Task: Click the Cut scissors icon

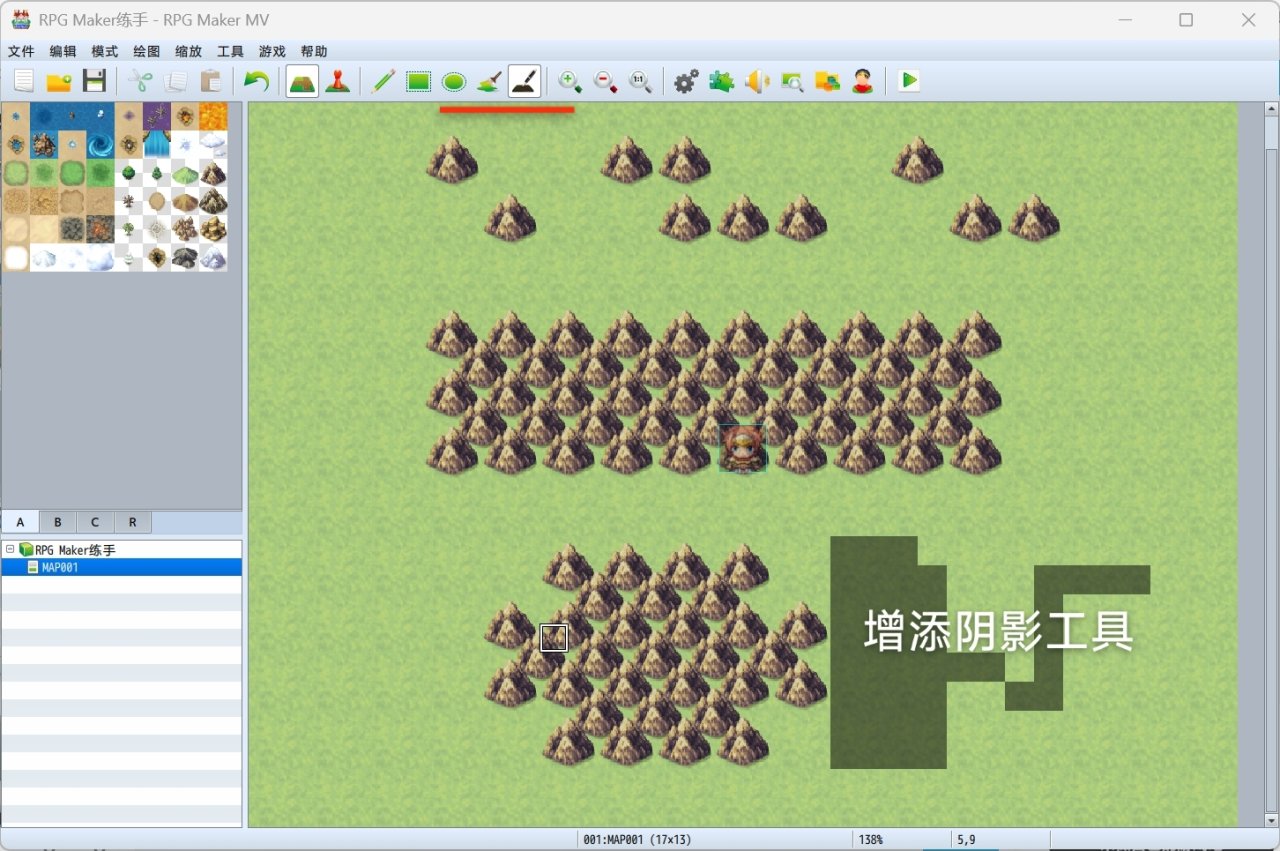Action: click(x=141, y=81)
